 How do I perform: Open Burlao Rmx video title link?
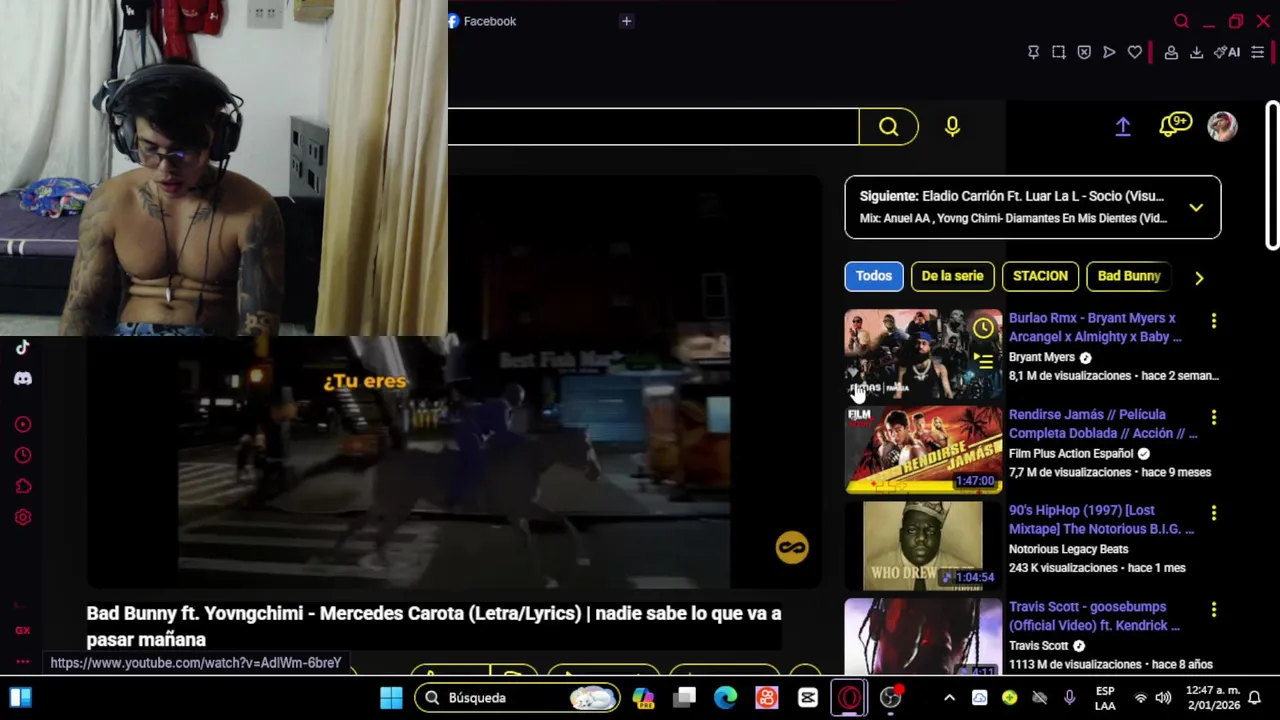pyautogui.click(x=1096, y=327)
